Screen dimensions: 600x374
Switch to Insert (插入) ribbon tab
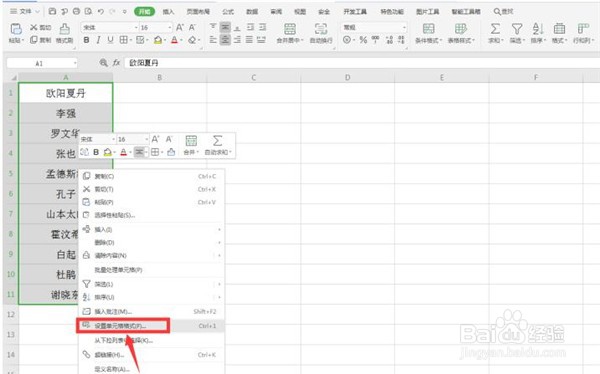(168, 12)
